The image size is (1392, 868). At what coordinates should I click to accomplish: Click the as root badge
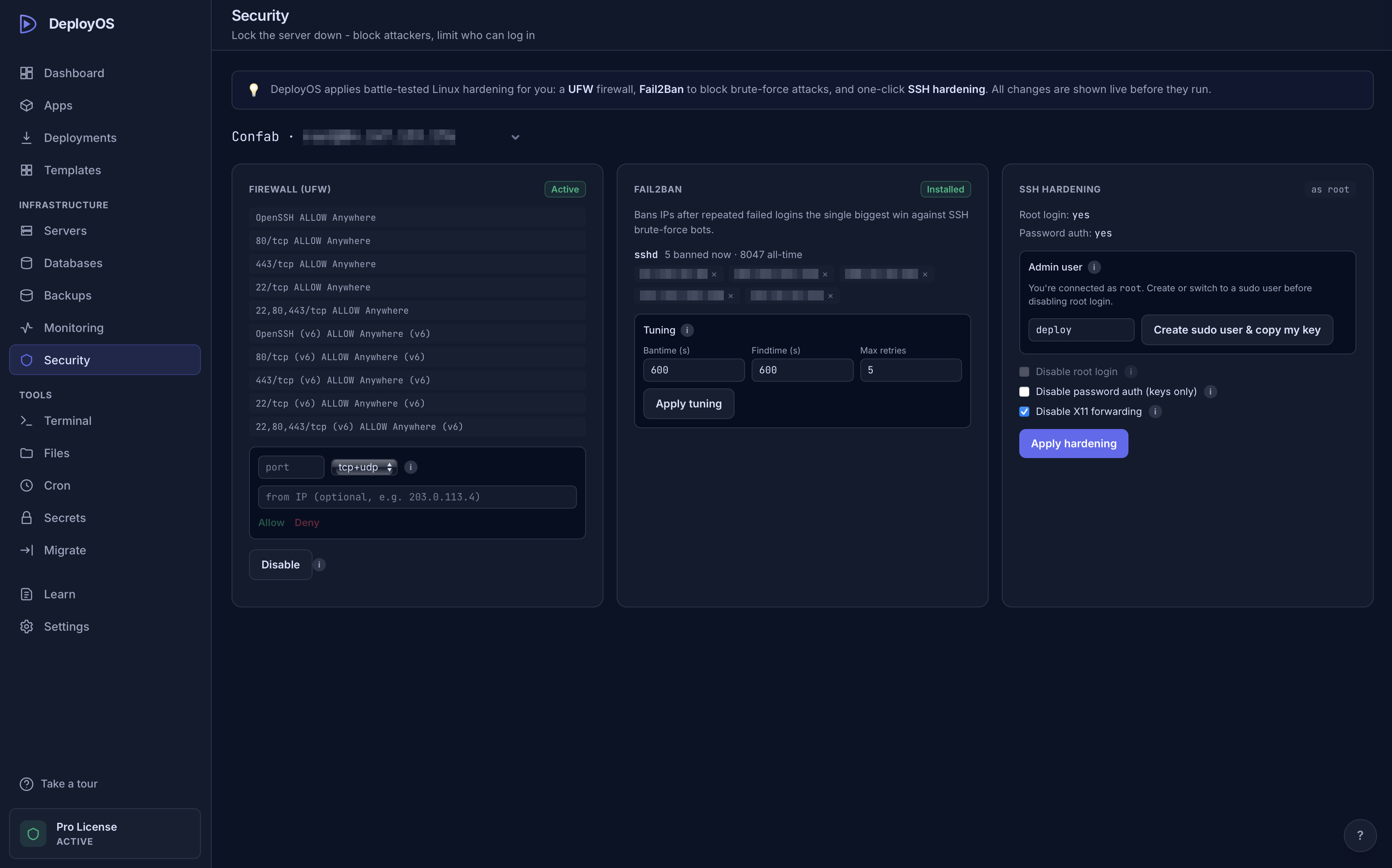[1330, 190]
